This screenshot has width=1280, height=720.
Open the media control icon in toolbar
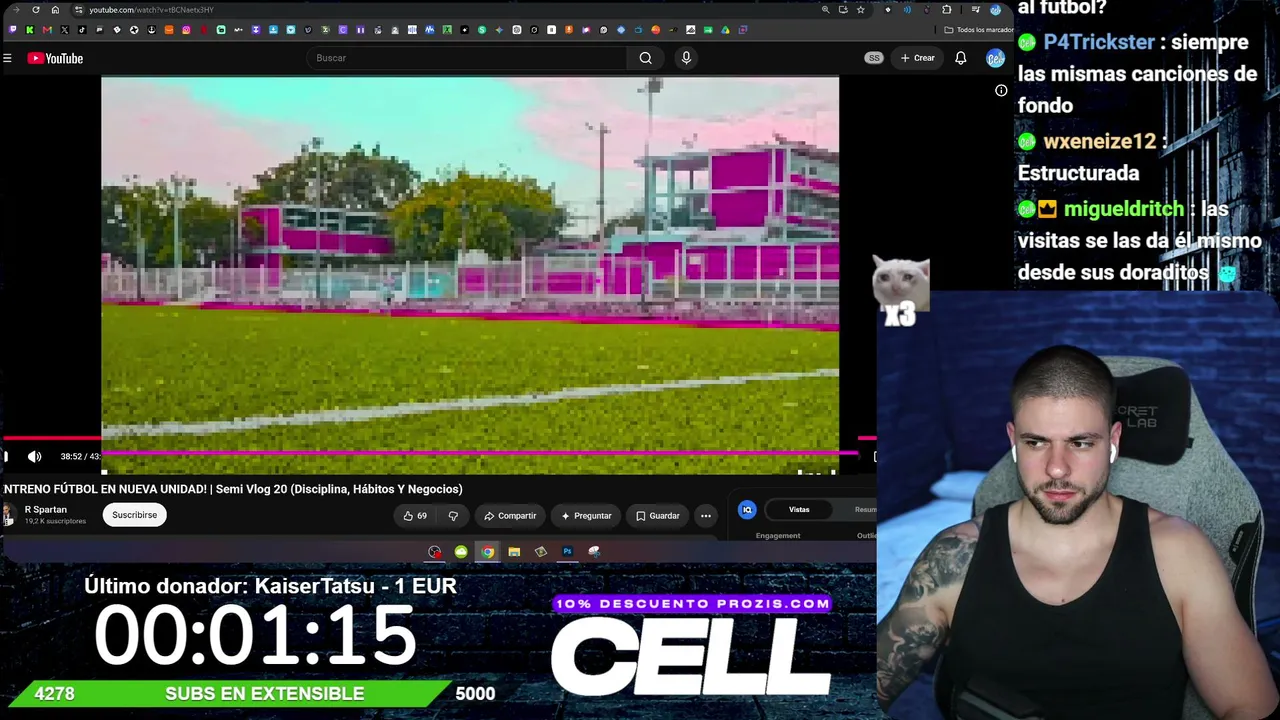pos(976,10)
